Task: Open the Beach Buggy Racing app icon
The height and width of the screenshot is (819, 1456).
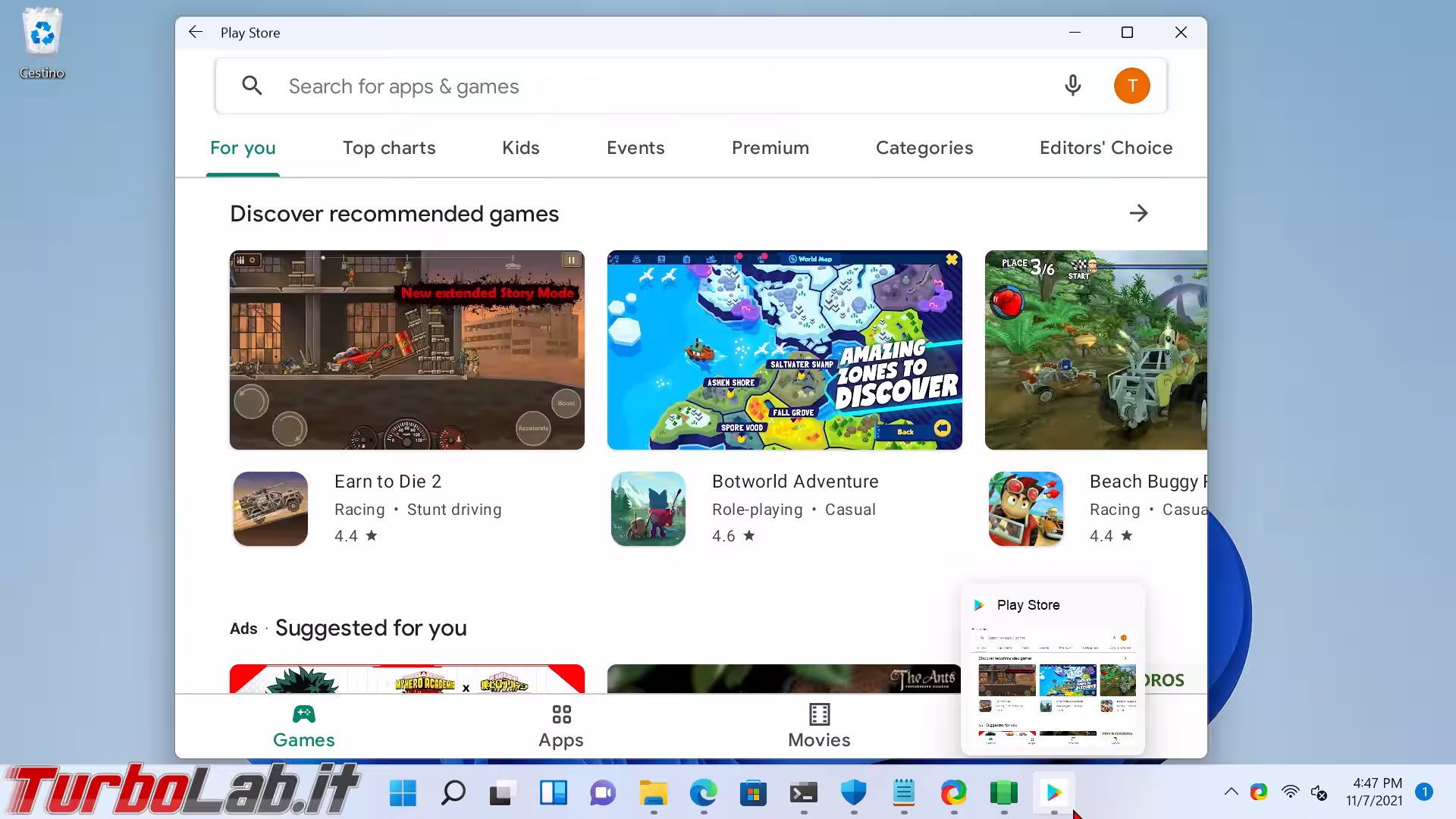Action: [x=1026, y=509]
